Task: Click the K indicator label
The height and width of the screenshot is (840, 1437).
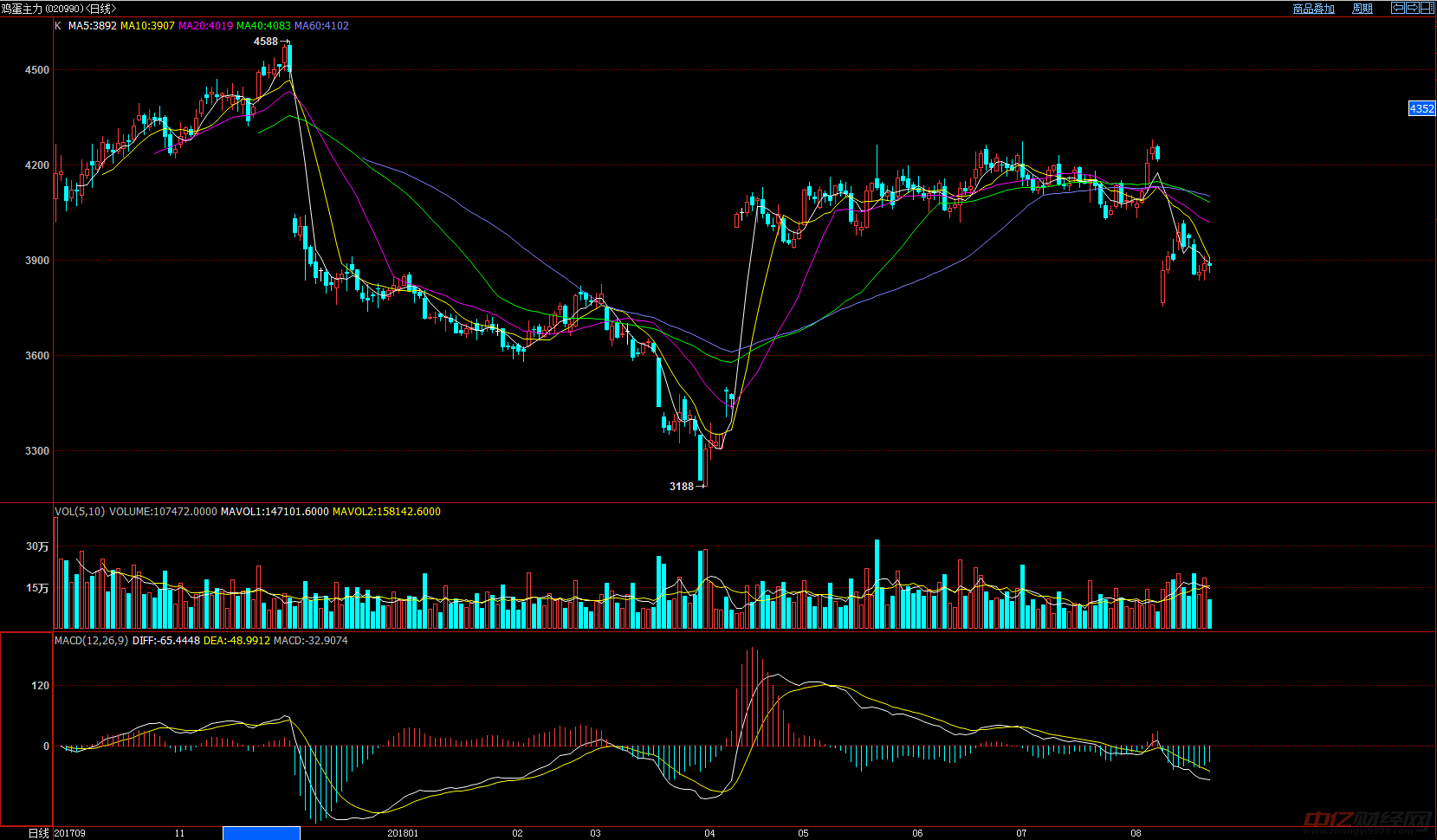Action: (x=58, y=26)
